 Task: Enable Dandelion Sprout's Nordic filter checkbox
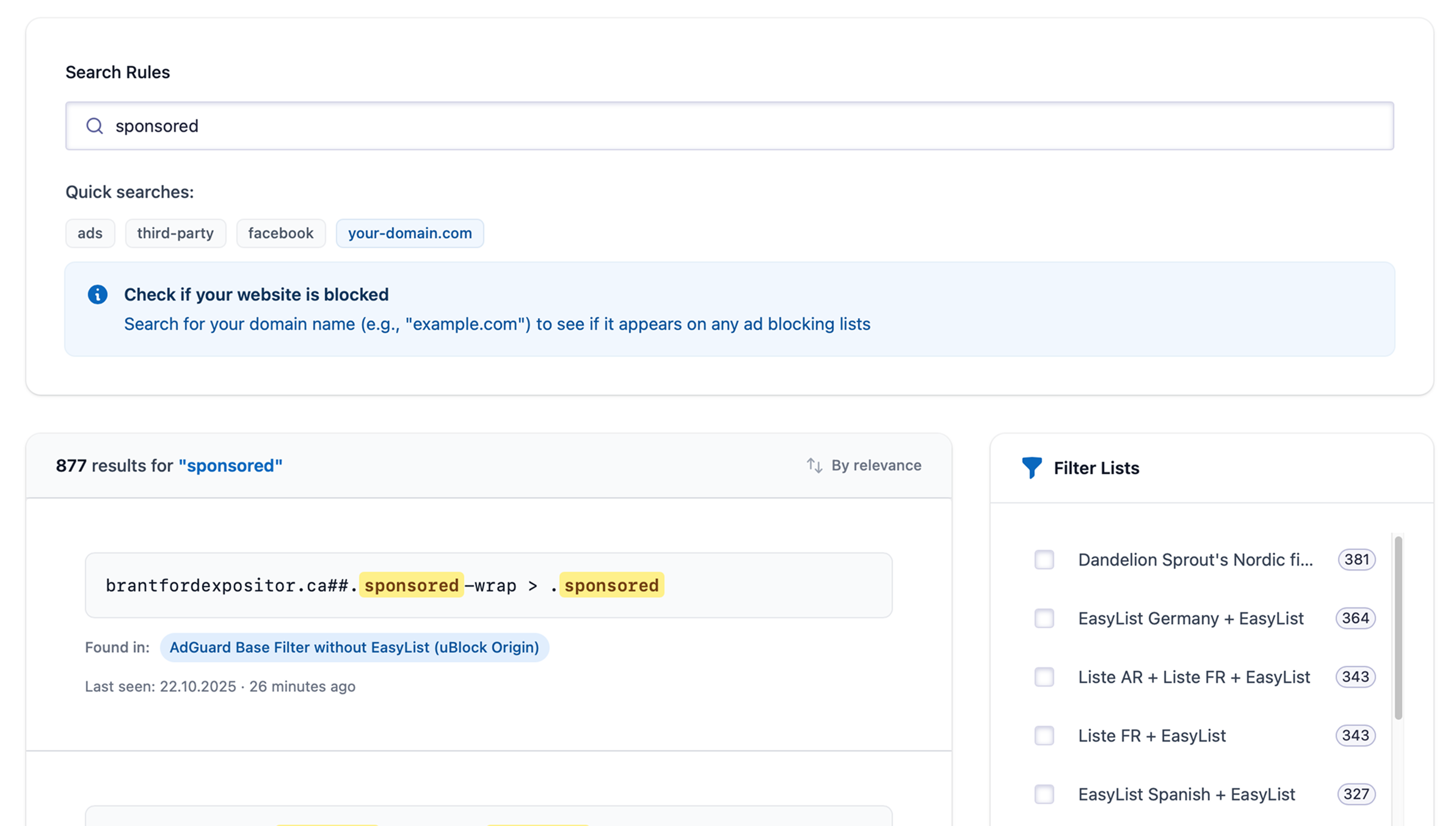coord(1044,559)
